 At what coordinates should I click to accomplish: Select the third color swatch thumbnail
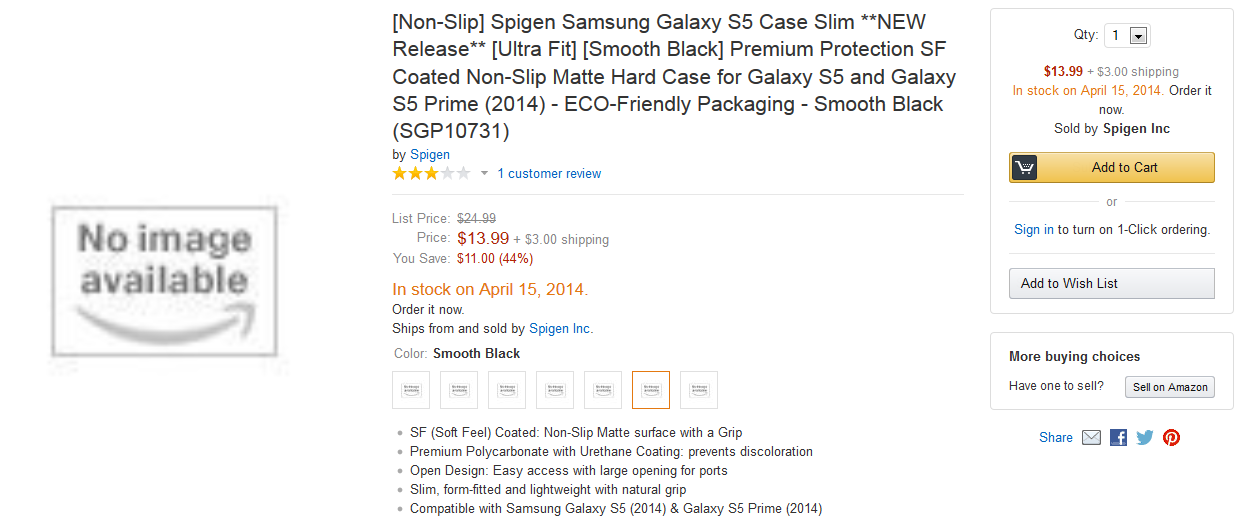tap(507, 390)
